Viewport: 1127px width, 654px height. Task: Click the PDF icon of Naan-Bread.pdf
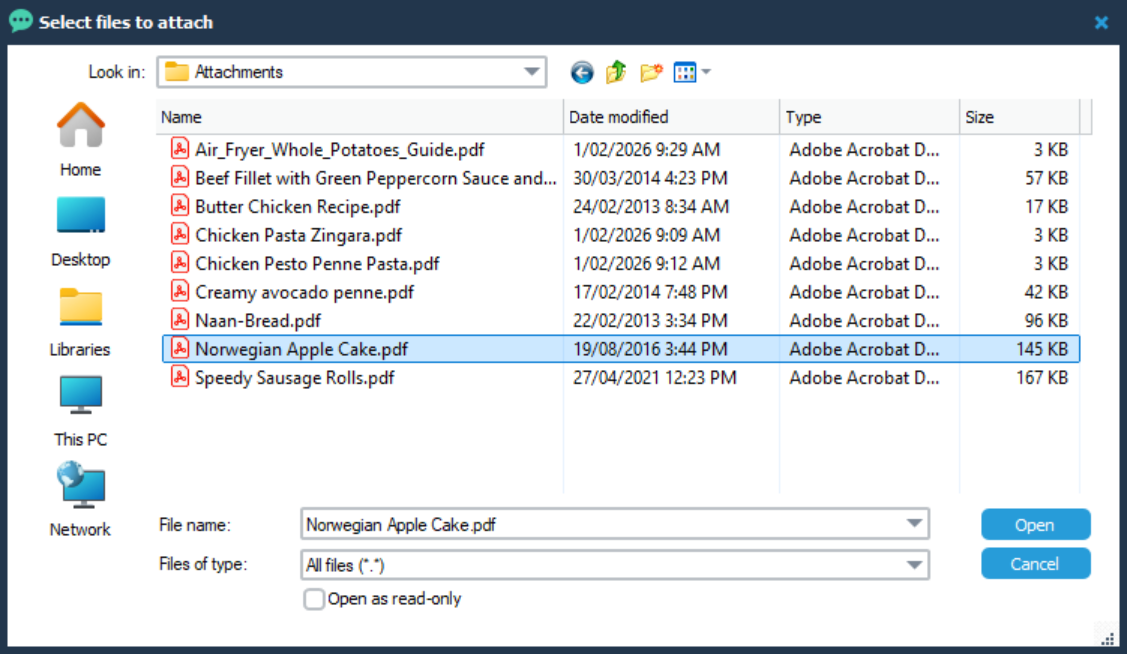pos(180,321)
